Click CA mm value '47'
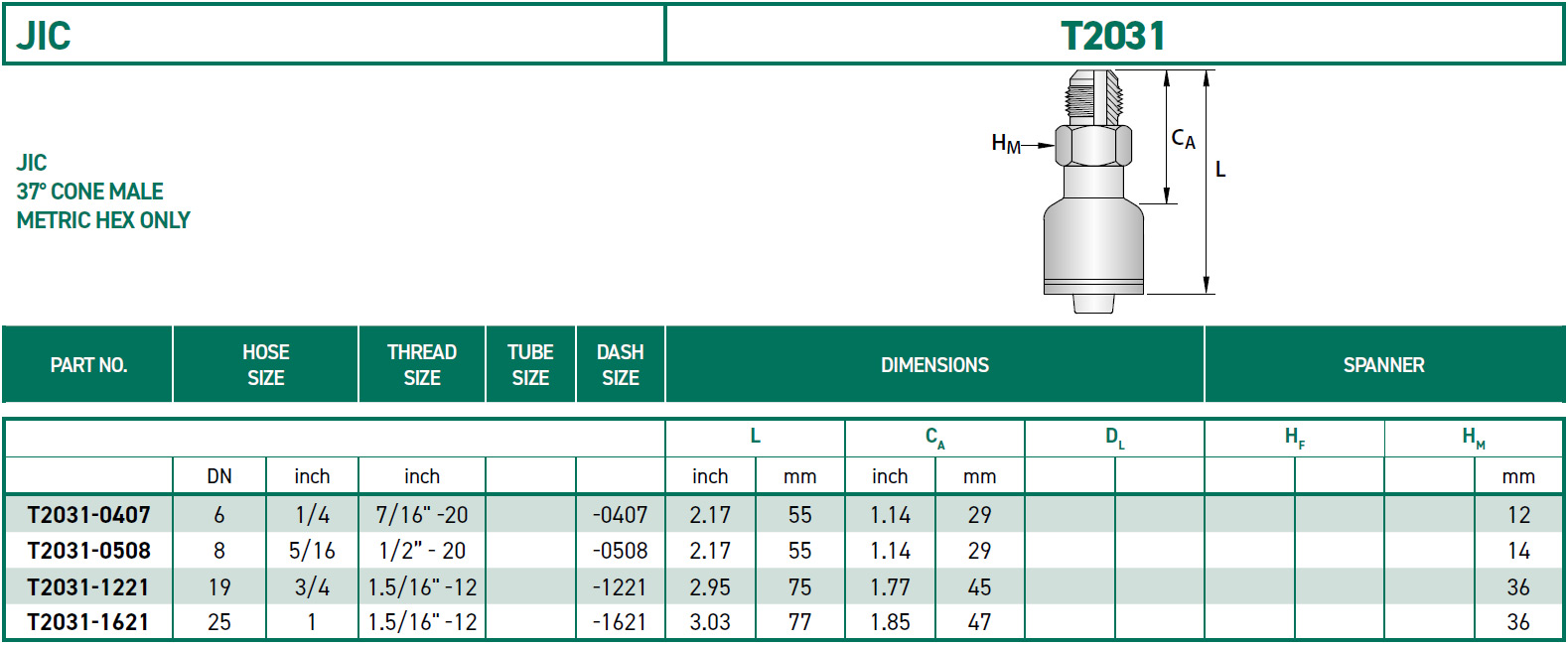Viewport: 1568px width, 645px height. pyautogui.click(x=979, y=622)
